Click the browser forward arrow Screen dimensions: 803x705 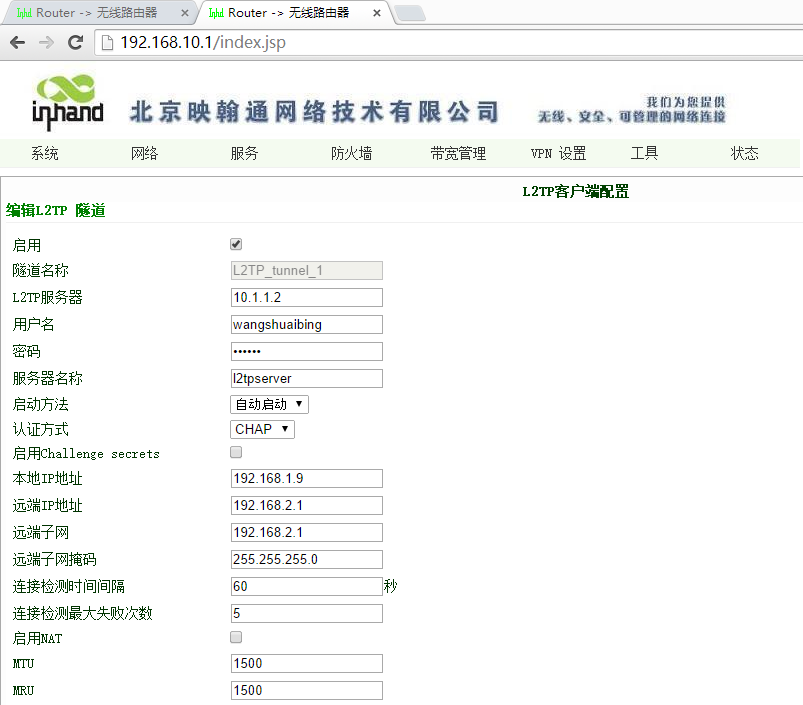(x=46, y=43)
